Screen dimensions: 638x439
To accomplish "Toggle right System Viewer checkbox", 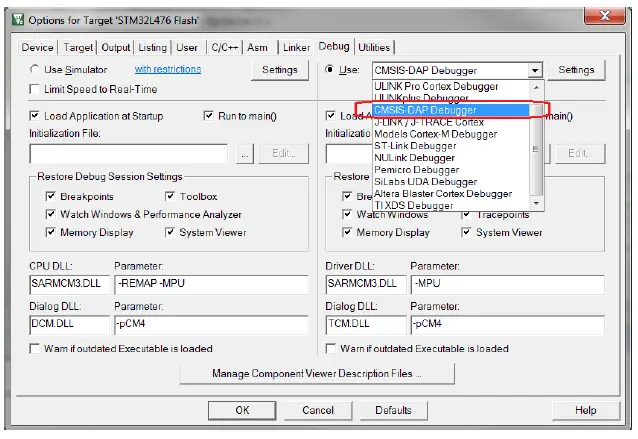I will coord(466,232).
